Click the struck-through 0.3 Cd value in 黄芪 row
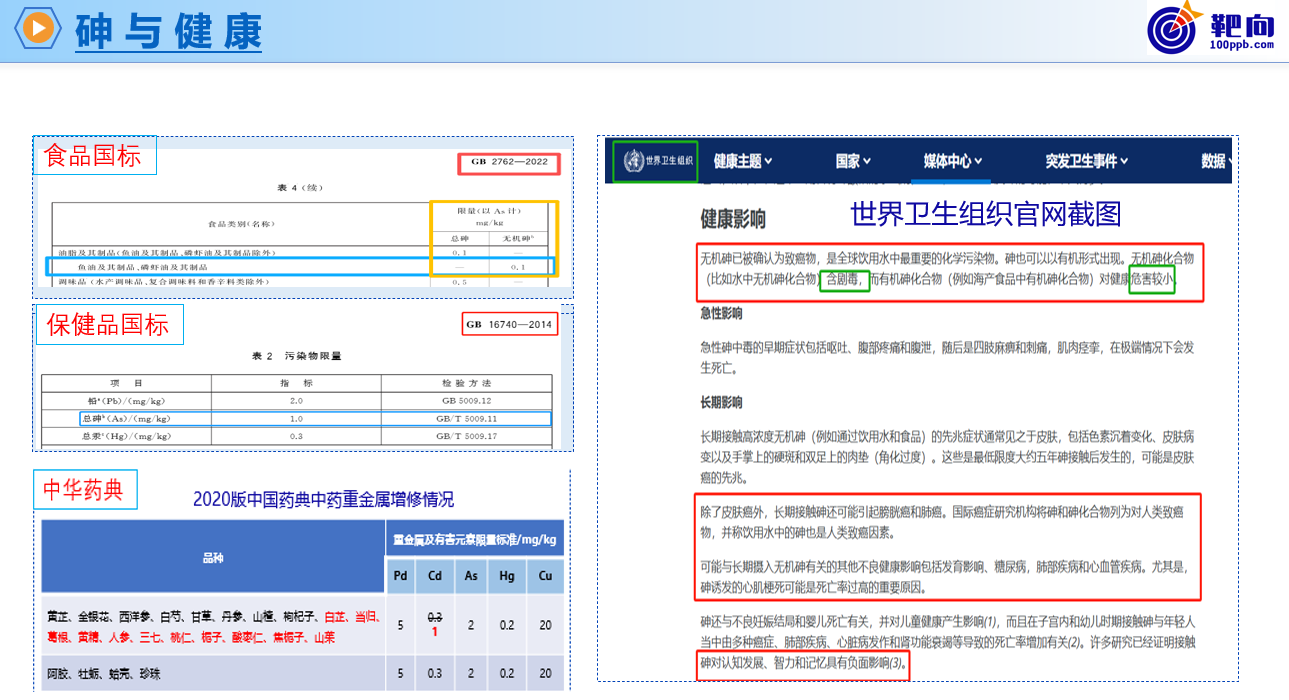 [435, 617]
